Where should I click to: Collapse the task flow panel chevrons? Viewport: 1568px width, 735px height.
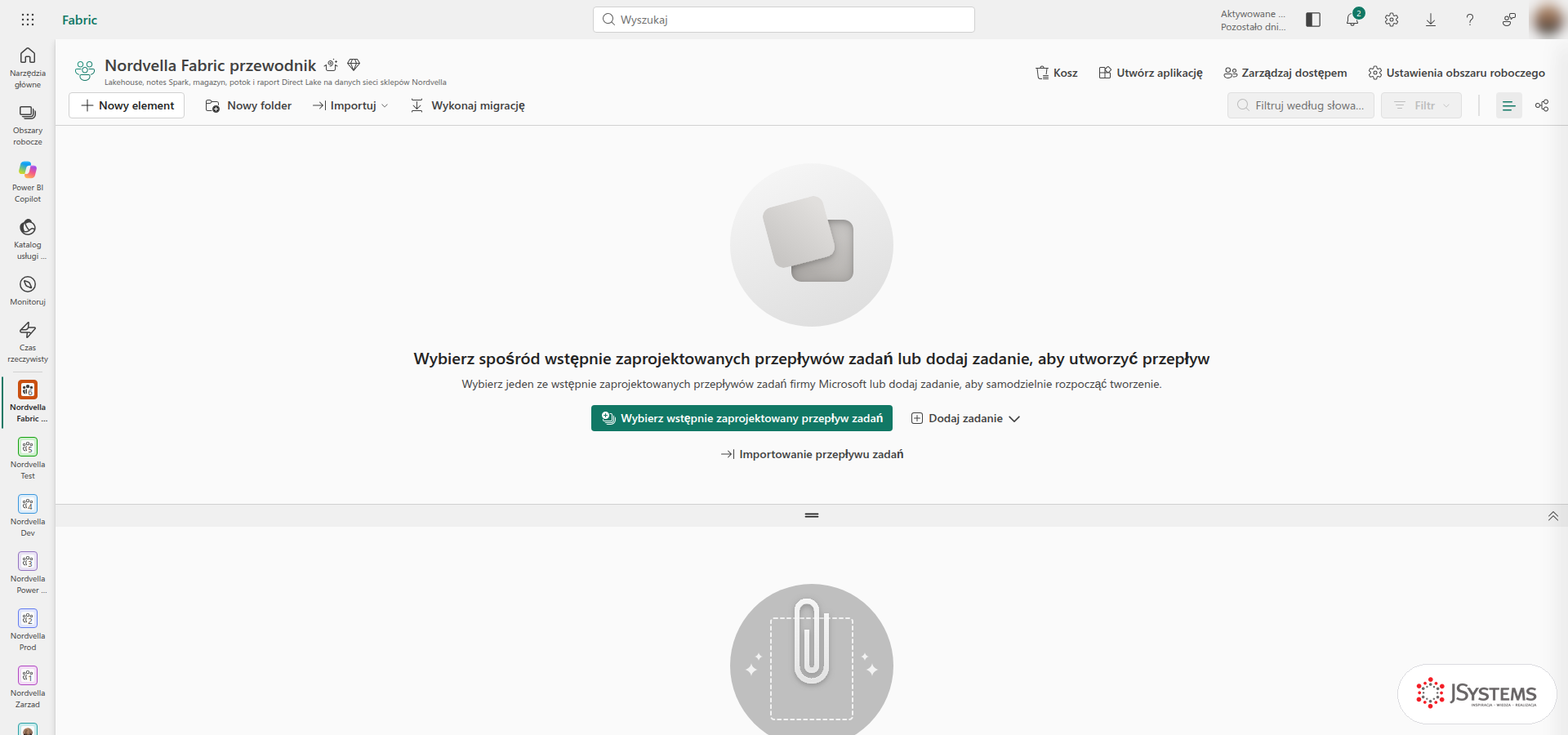[x=1553, y=515]
